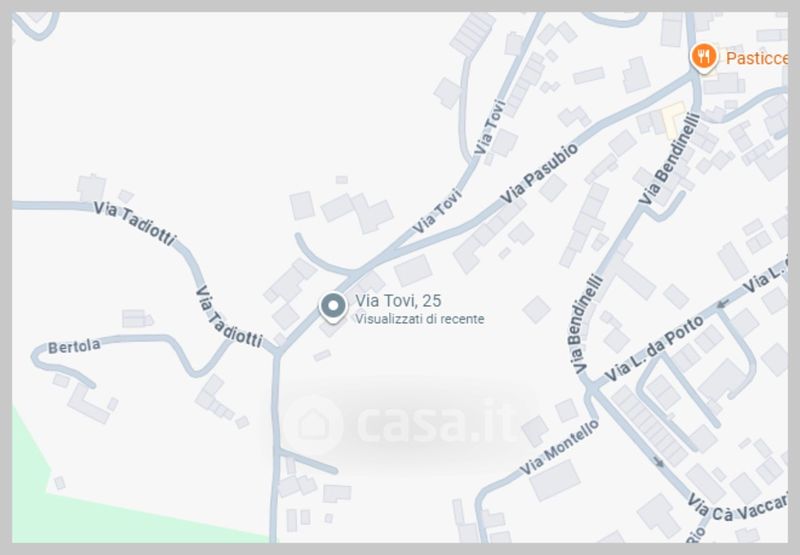Select the Via Tovi, 25 address label
Image resolution: width=800 pixels, height=555 pixels.
(x=398, y=301)
